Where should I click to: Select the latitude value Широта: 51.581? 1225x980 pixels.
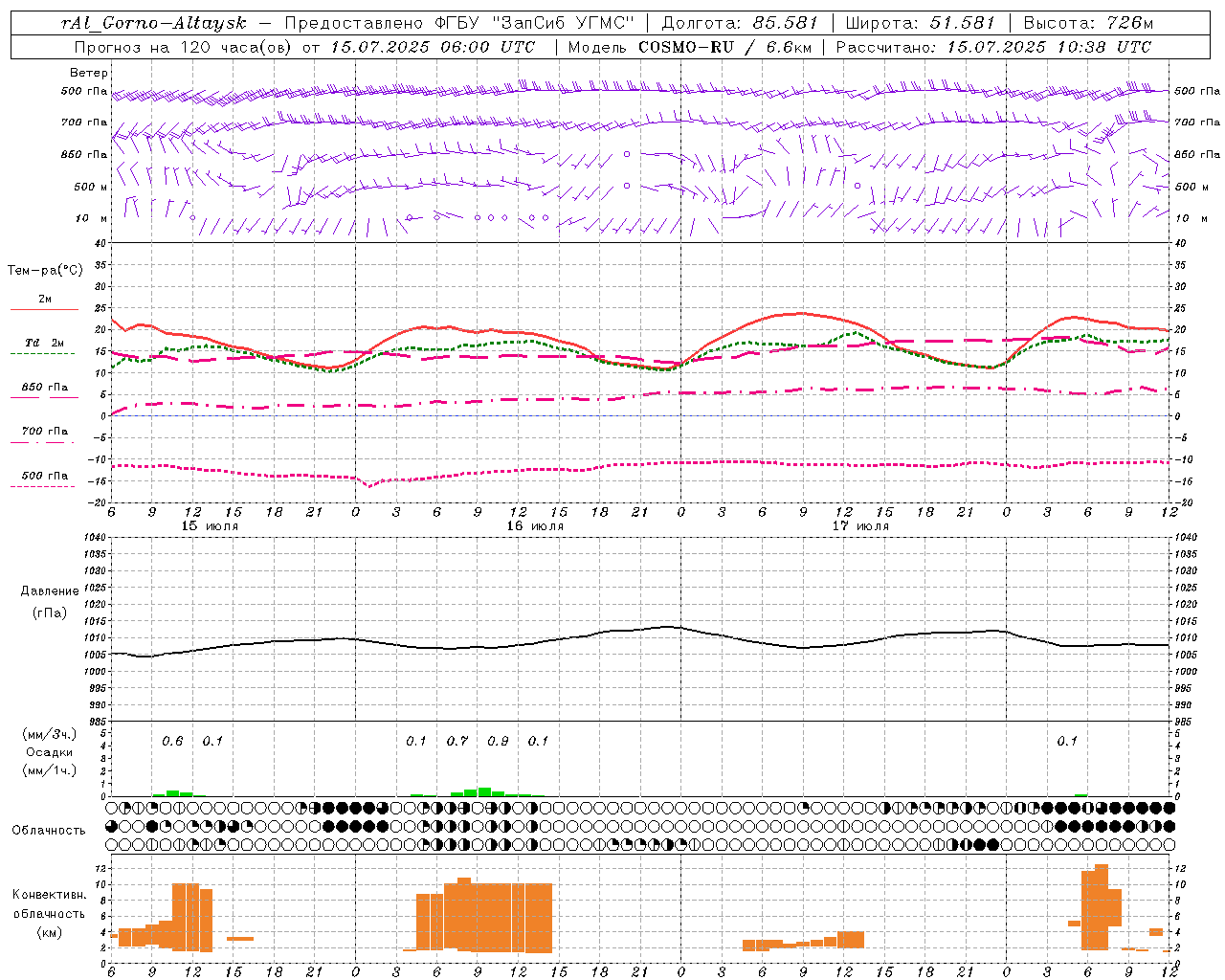coord(920,23)
